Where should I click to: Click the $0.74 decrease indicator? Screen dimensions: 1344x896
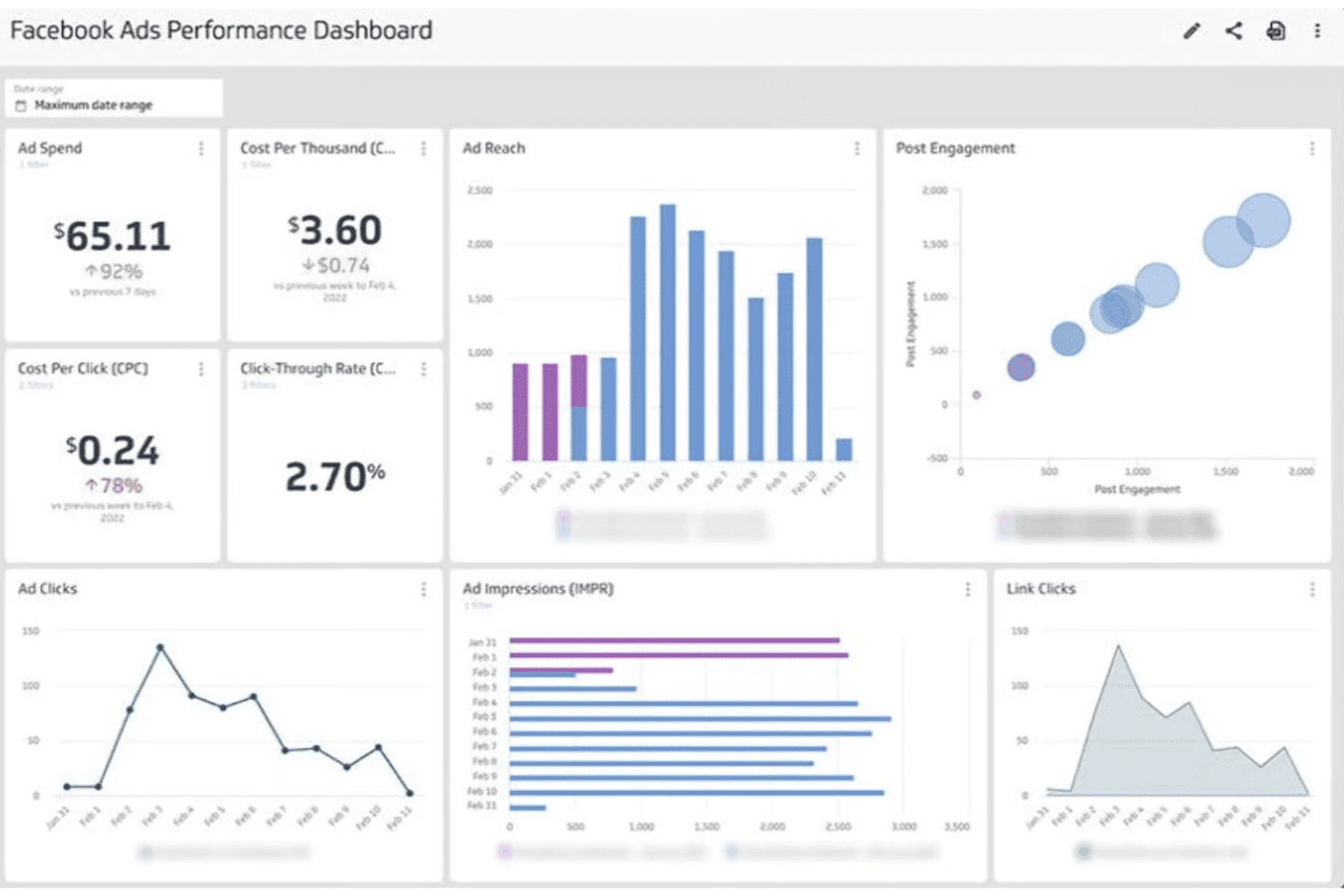pos(336,265)
